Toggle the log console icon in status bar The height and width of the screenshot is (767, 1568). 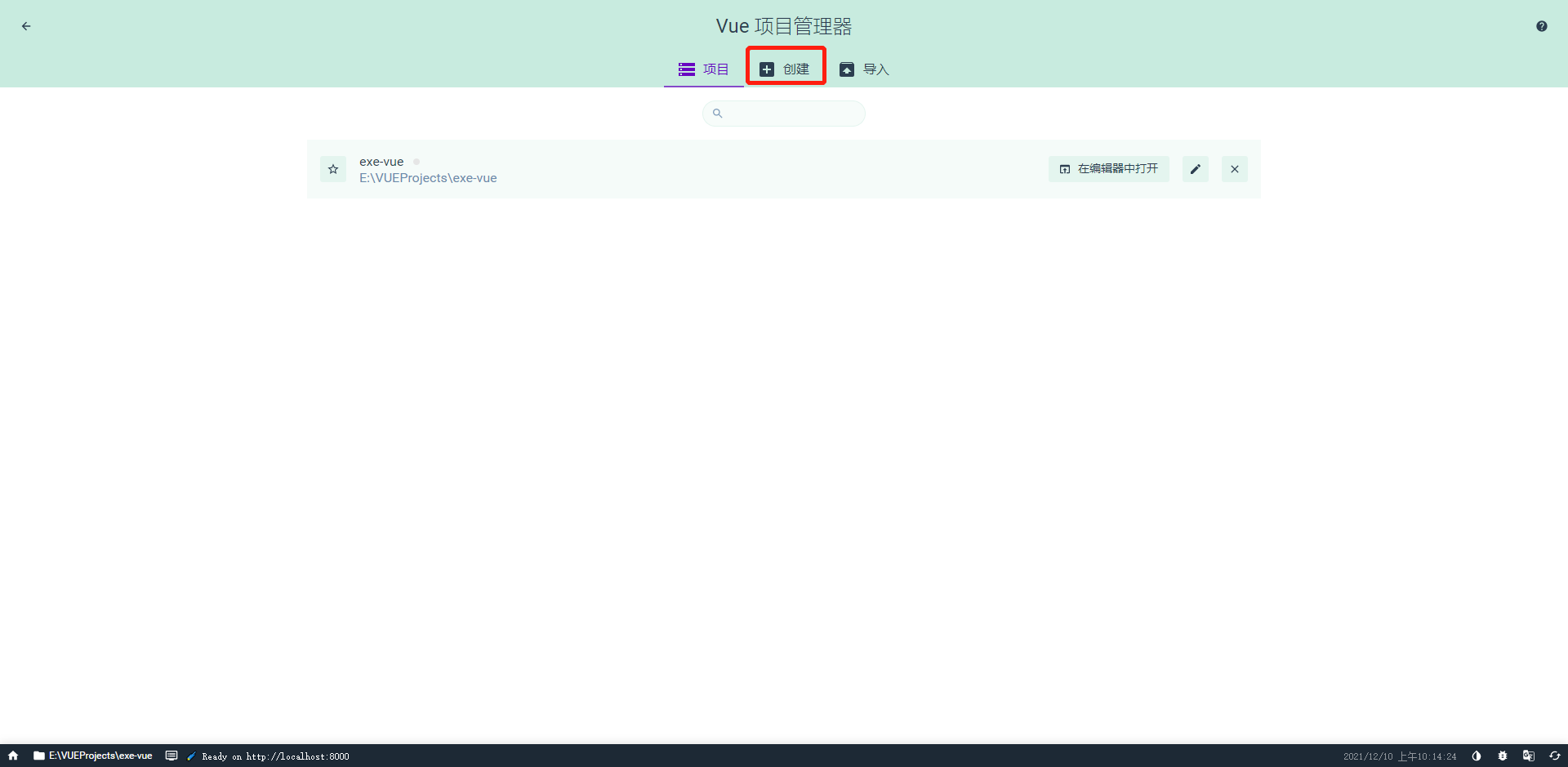click(171, 756)
